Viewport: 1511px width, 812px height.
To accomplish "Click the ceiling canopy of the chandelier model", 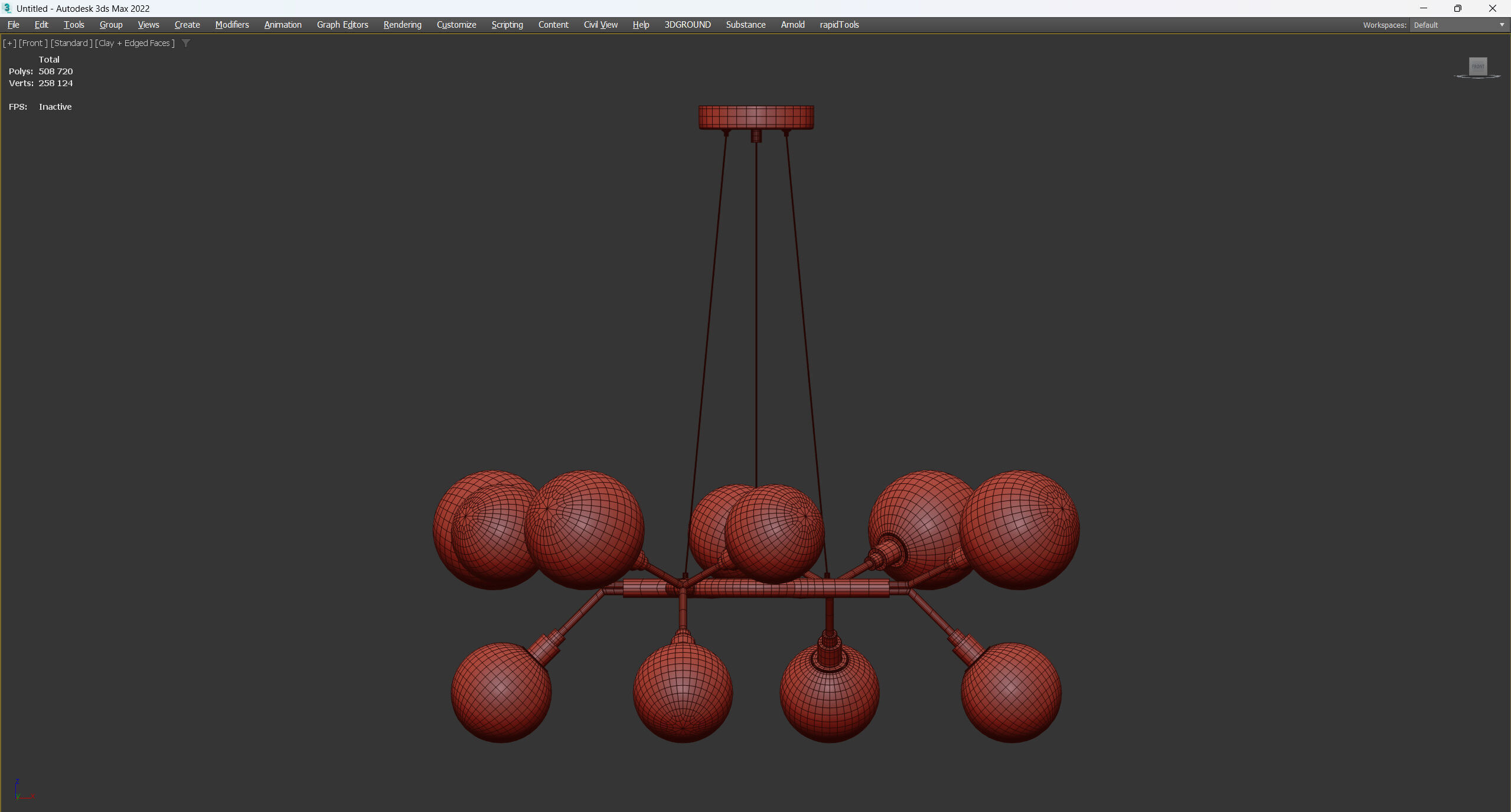I will coord(756,117).
